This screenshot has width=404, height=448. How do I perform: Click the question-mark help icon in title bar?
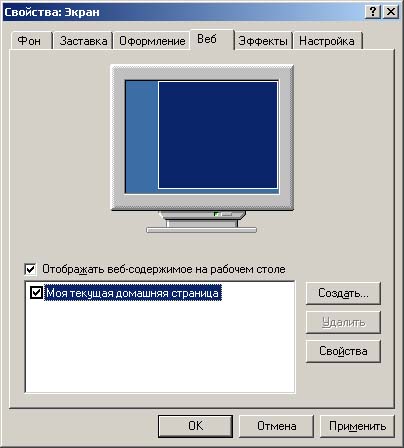(x=373, y=12)
